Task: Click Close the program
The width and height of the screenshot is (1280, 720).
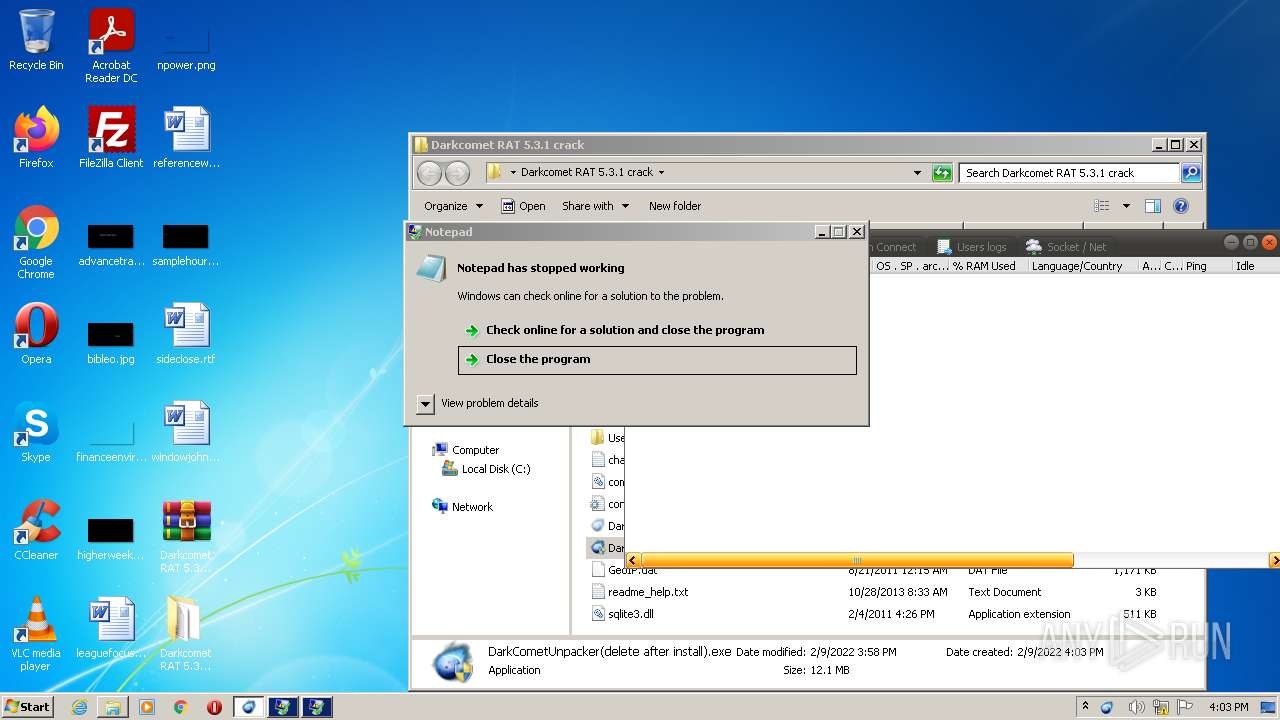Action: tap(657, 360)
